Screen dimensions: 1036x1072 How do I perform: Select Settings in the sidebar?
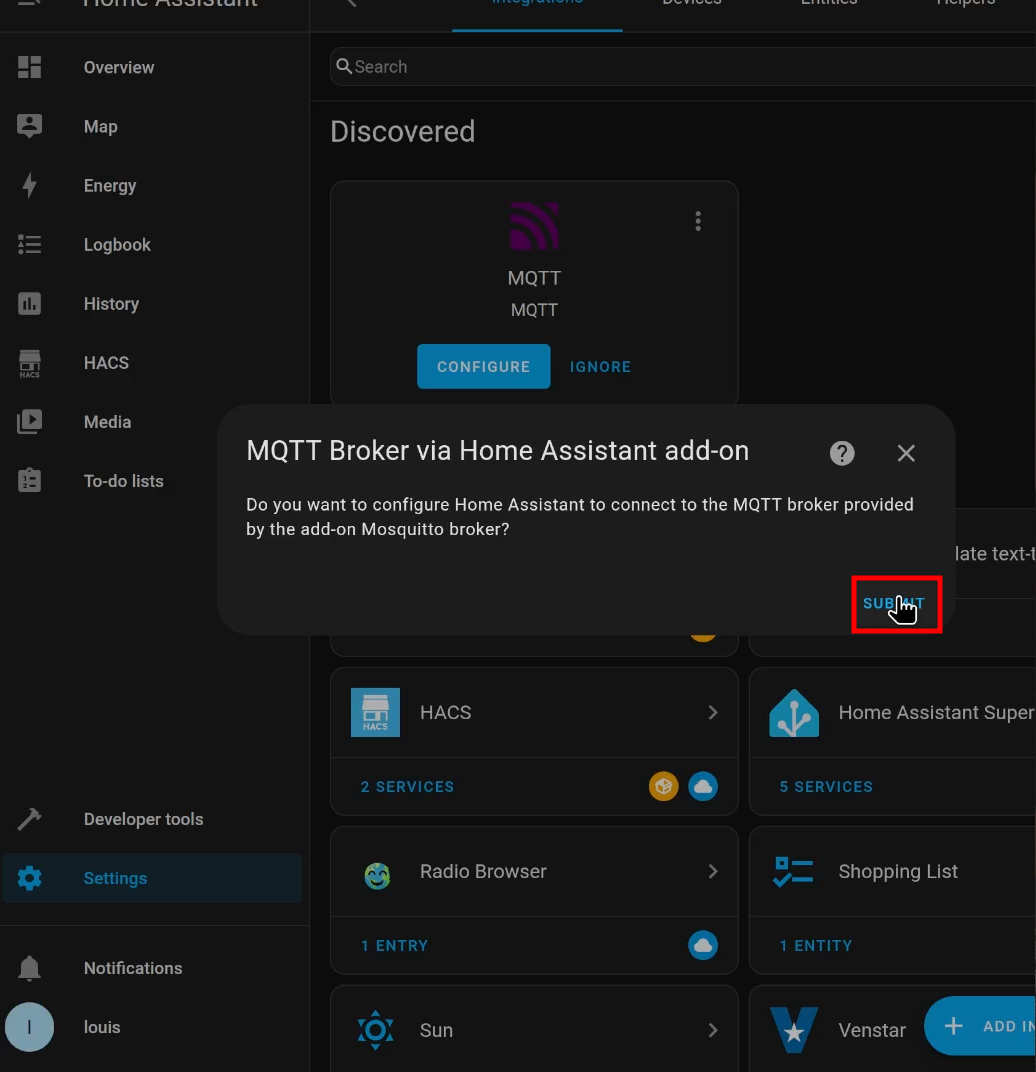[x=152, y=878]
